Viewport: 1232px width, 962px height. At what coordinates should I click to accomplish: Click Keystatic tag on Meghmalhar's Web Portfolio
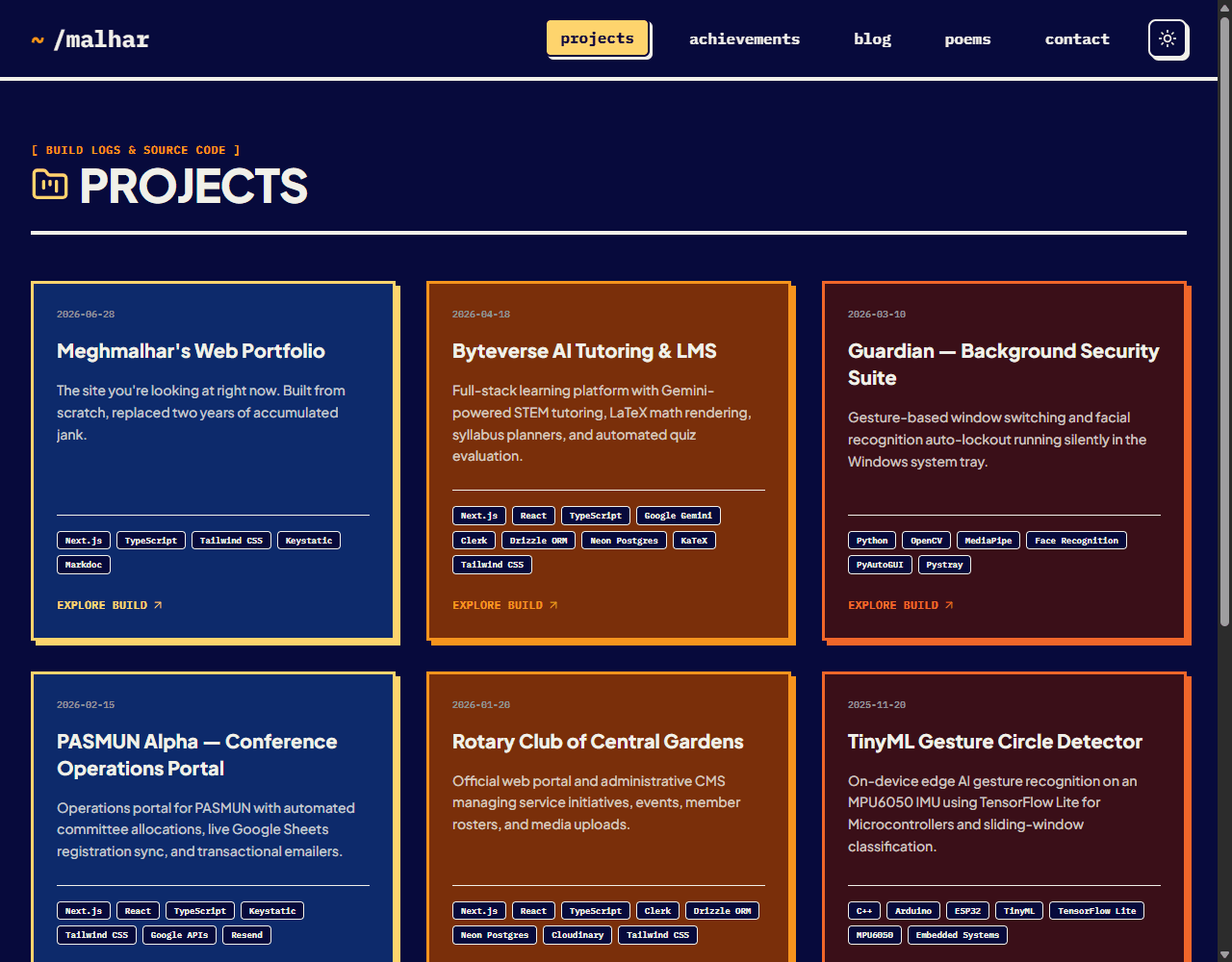pos(309,541)
